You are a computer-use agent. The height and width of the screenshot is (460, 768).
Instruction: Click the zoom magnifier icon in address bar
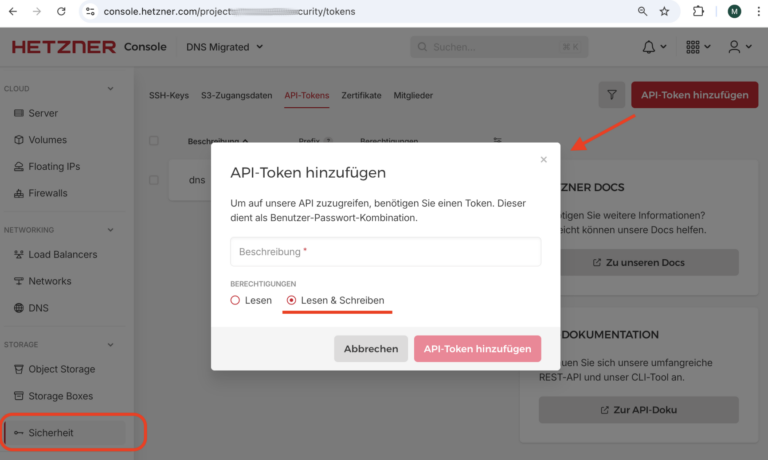click(x=642, y=11)
